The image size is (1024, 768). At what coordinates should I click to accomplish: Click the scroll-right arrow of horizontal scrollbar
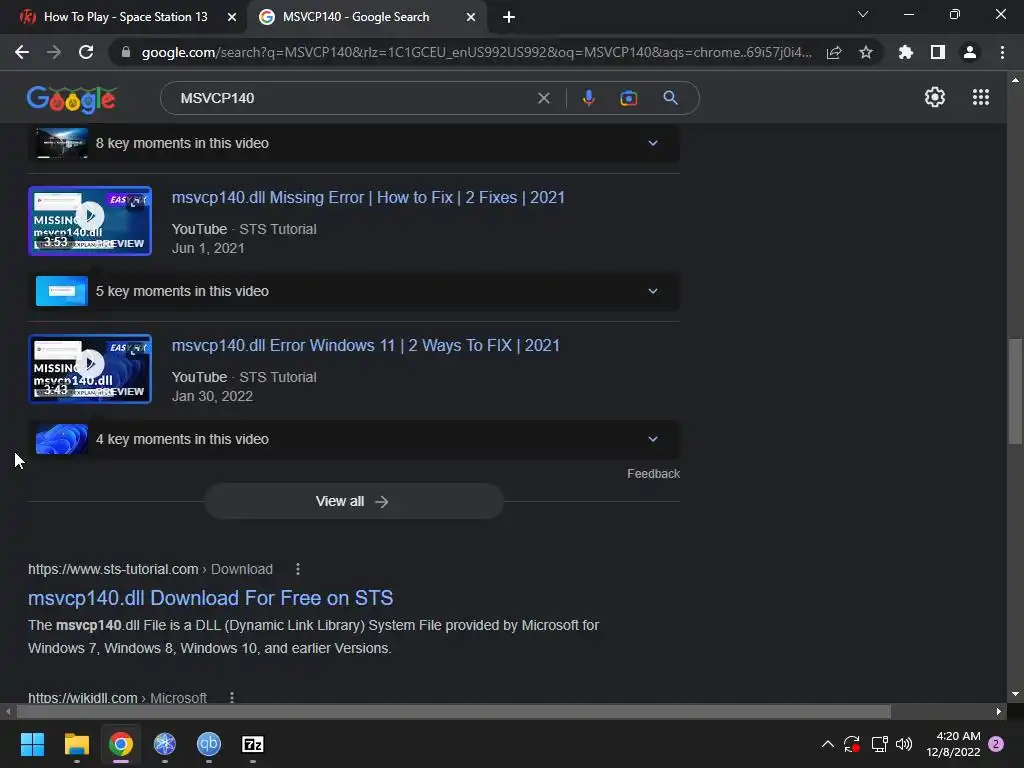click(x=999, y=711)
